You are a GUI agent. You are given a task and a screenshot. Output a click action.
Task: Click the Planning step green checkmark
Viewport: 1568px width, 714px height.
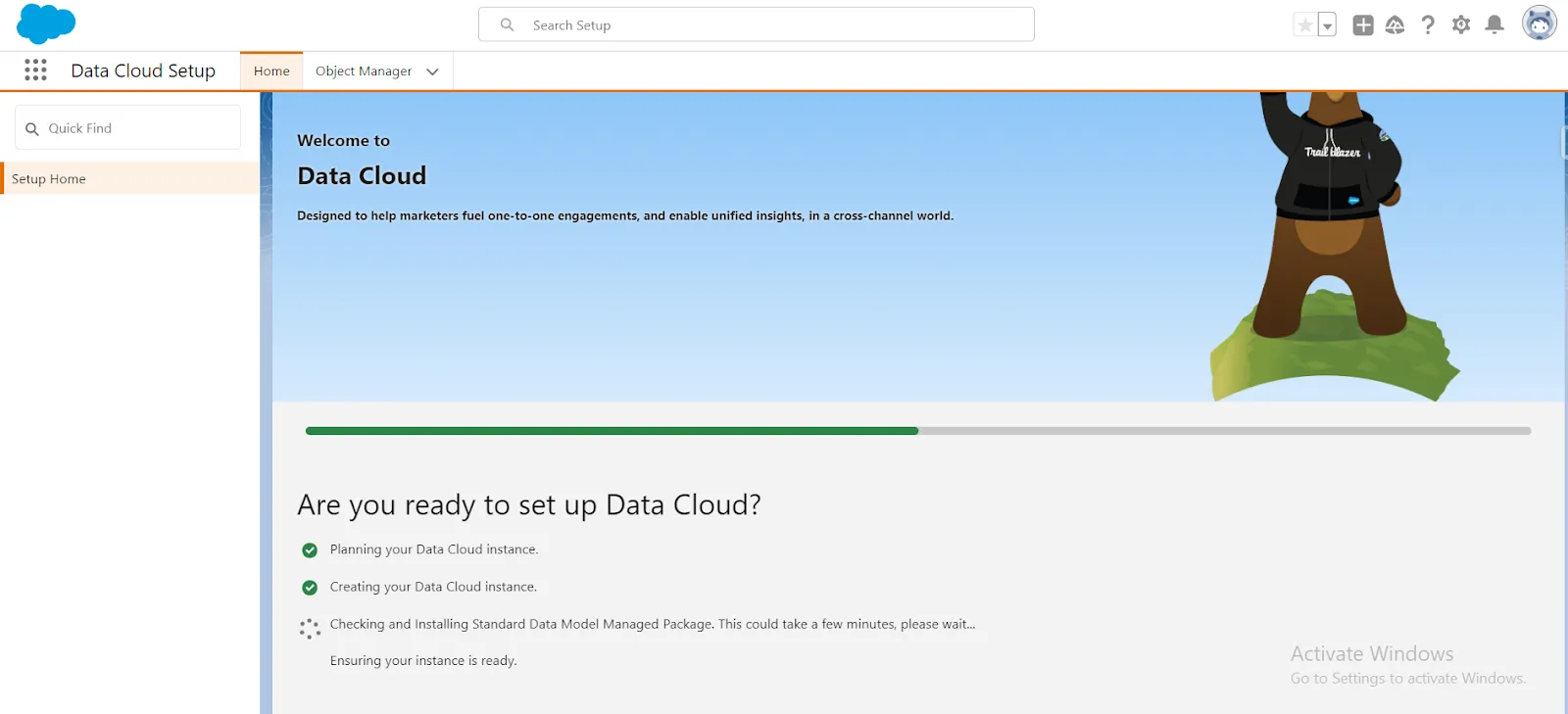310,550
